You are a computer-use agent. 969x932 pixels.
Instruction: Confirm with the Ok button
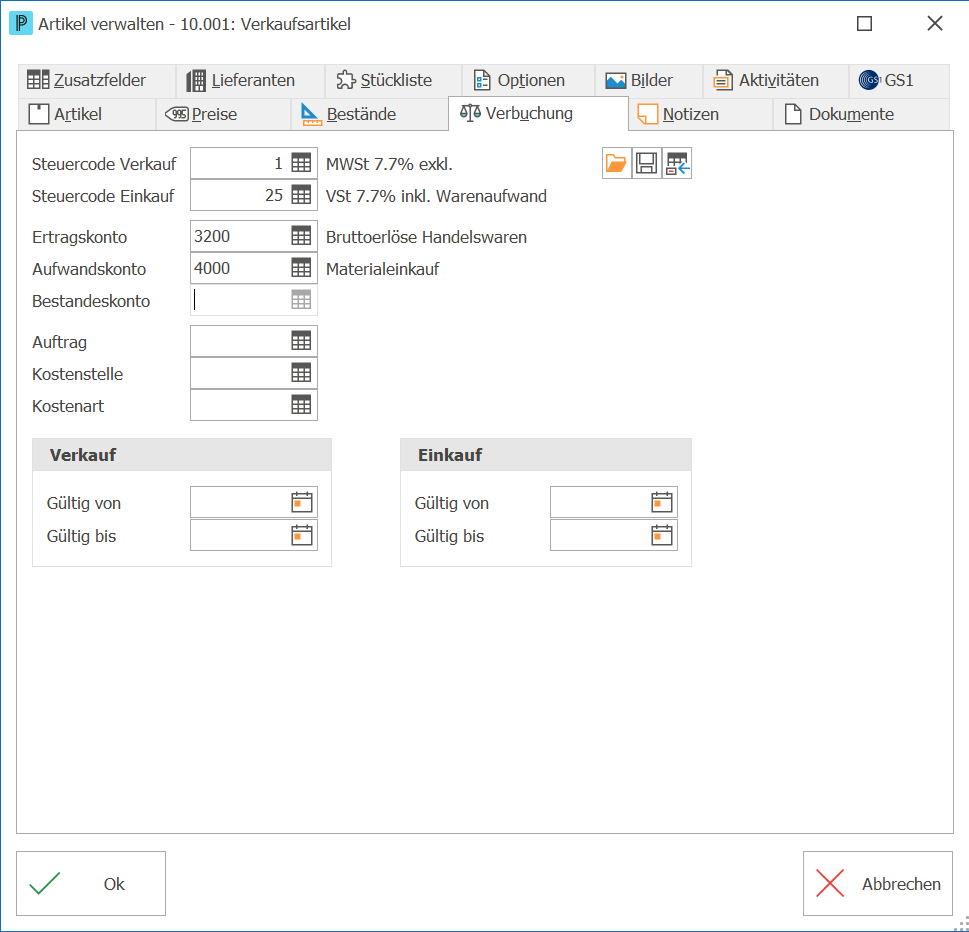pyautogui.click(x=91, y=883)
